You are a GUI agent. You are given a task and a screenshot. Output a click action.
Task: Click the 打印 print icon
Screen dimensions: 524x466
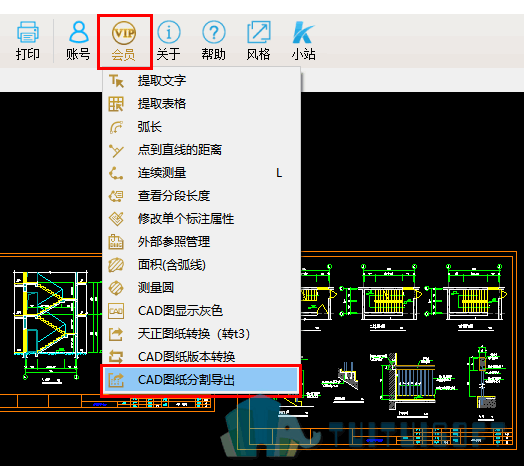tap(28, 32)
